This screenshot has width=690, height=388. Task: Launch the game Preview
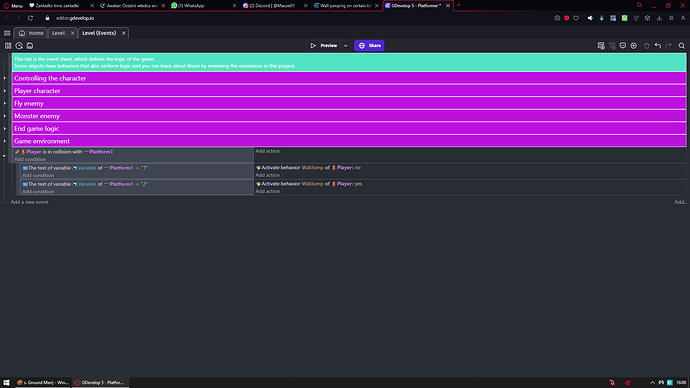pos(324,46)
